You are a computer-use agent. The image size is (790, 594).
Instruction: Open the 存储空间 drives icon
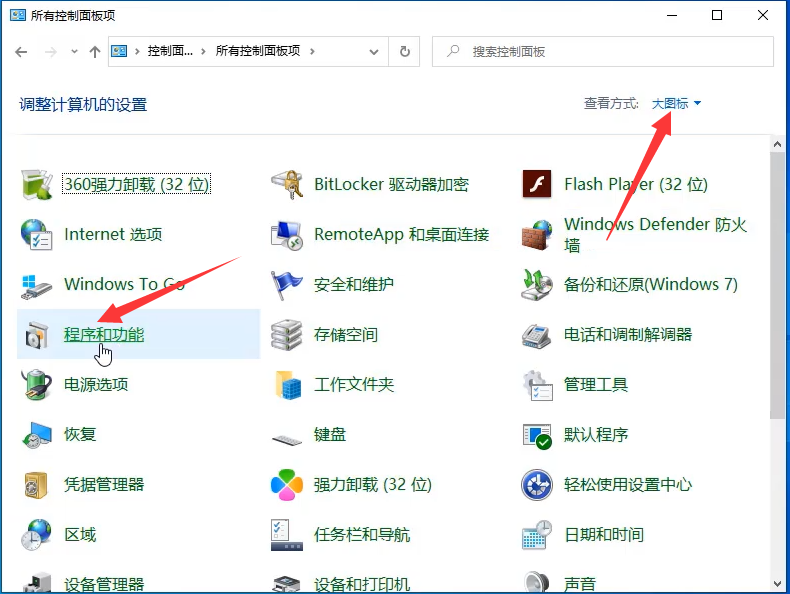pos(287,334)
